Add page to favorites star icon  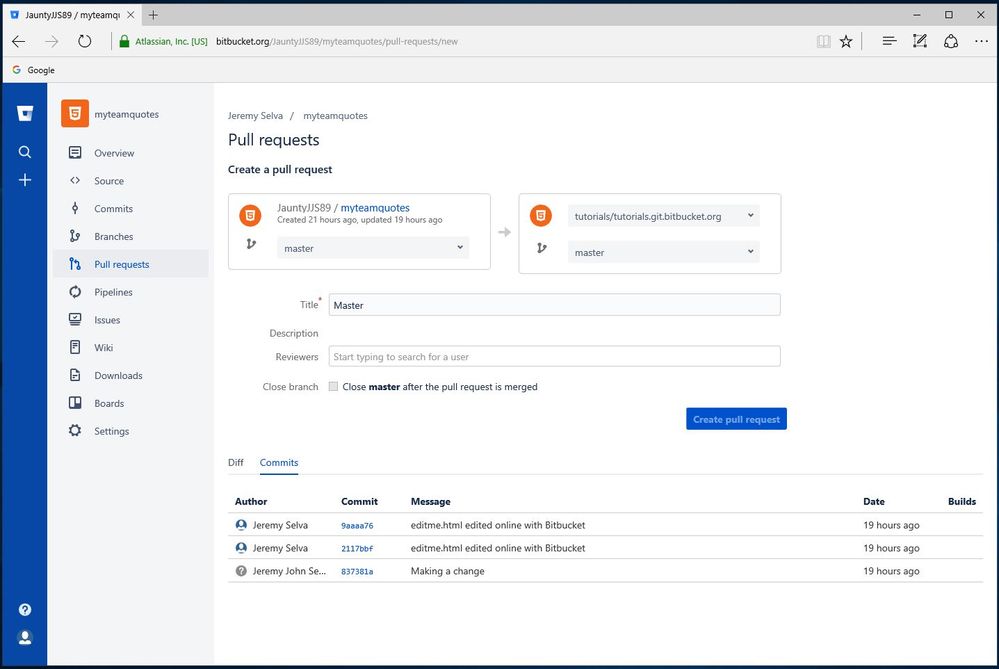[x=846, y=41]
